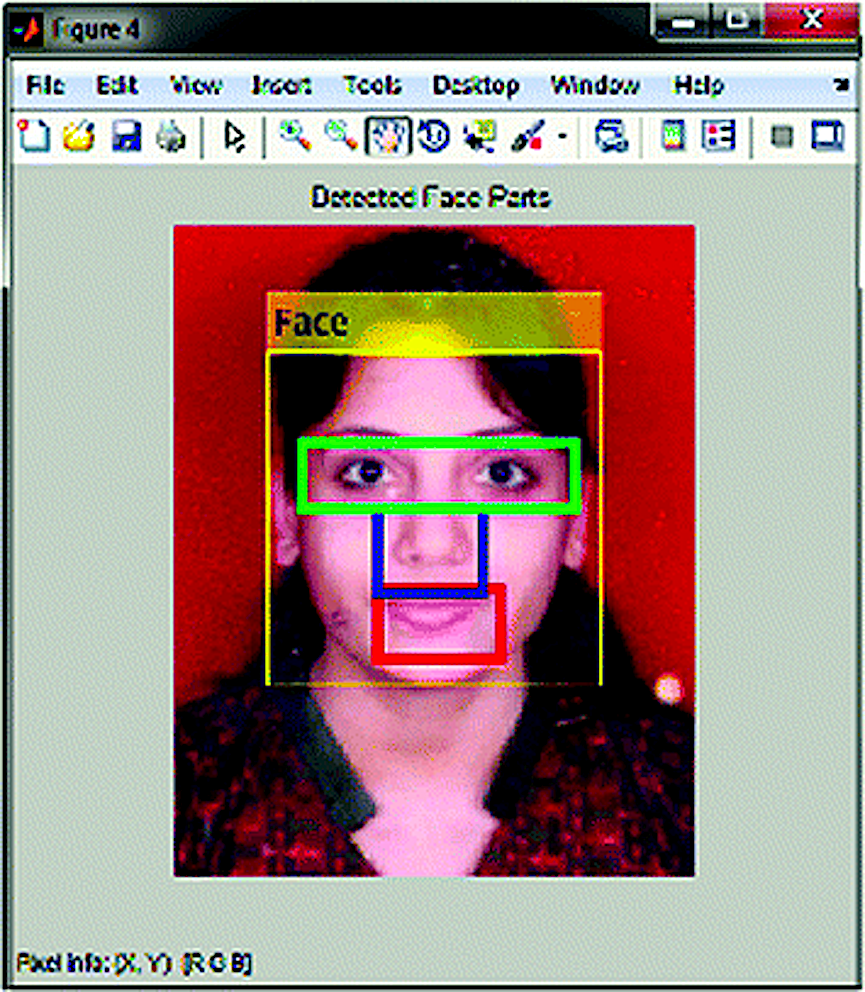865x992 pixels.
Task: Select the Zoom In magnifier tool
Action: pyautogui.click(x=294, y=137)
